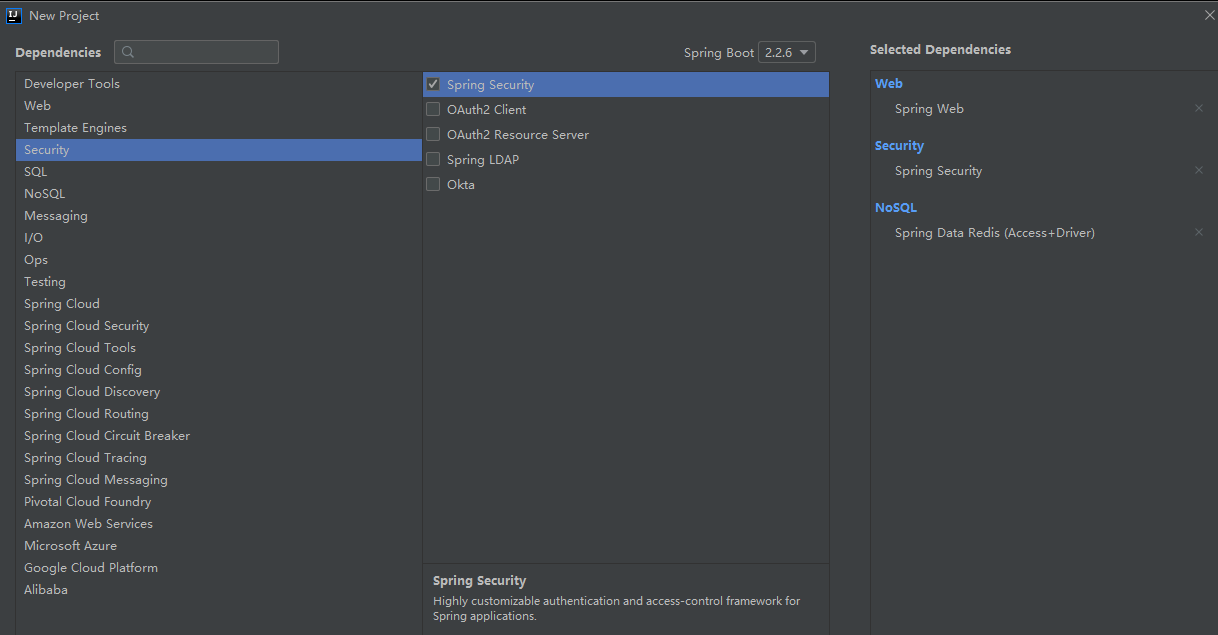Choose Spring Cloud Circuit Breaker category
Image resolution: width=1218 pixels, height=635 pixels.
(x=219, y=435)
